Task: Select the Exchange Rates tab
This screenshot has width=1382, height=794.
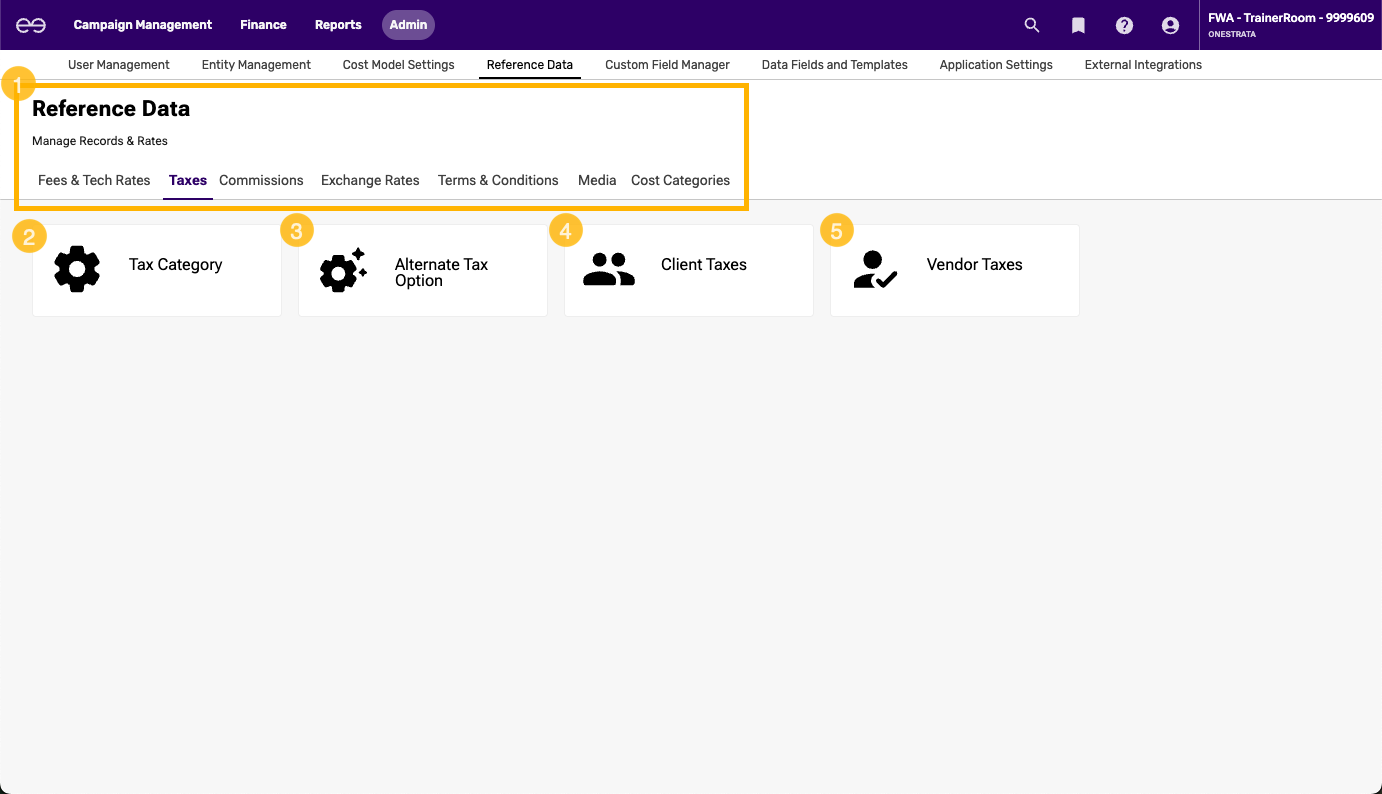Action: (x=370, y=181)
